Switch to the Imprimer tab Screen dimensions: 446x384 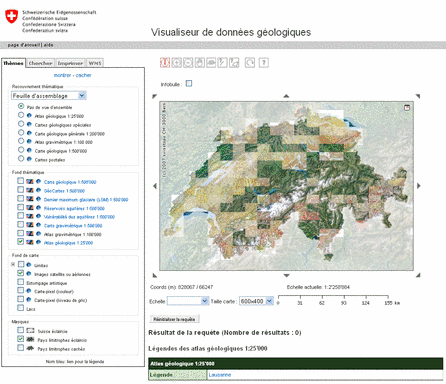tap(70, 63)
